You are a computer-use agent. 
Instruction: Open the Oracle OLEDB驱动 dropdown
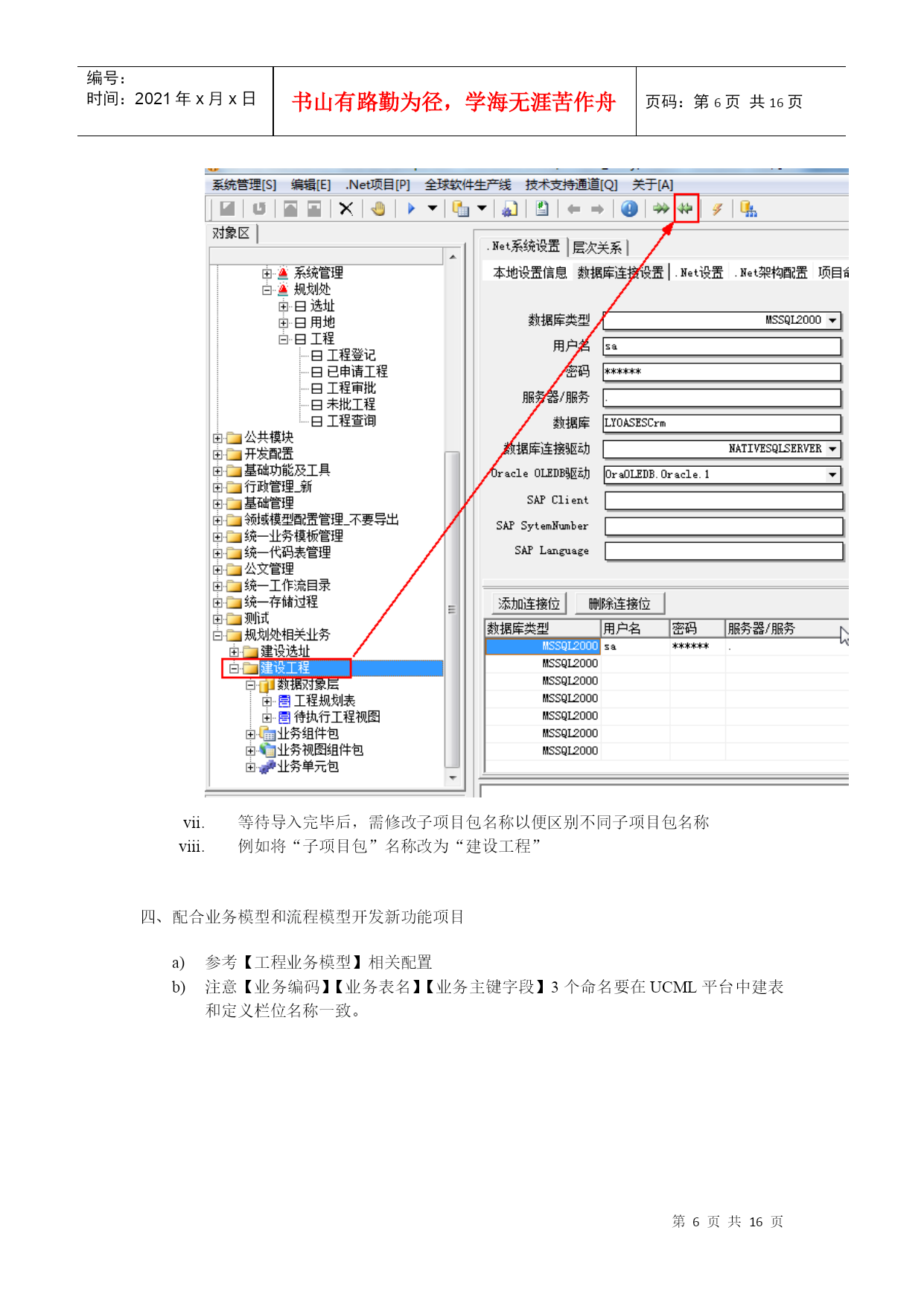[x=832, y=475]
